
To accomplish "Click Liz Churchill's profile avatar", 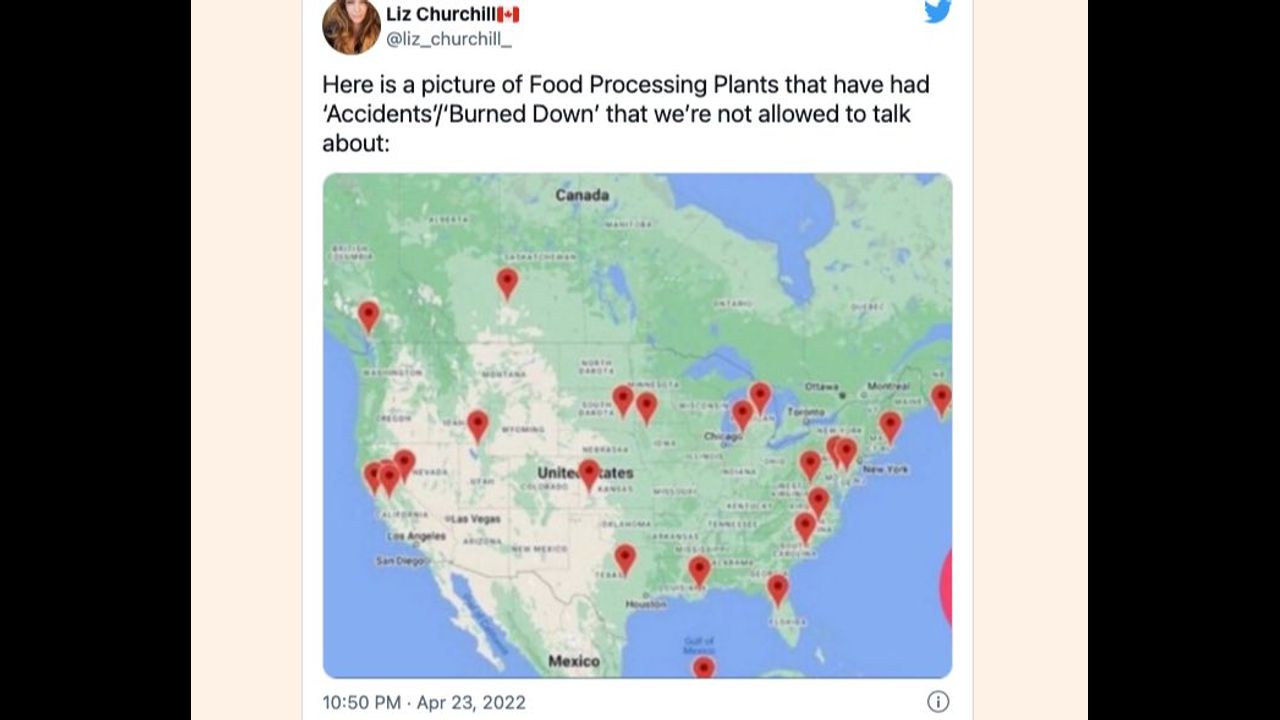I will pyautogui.click(x=351, y=26).
